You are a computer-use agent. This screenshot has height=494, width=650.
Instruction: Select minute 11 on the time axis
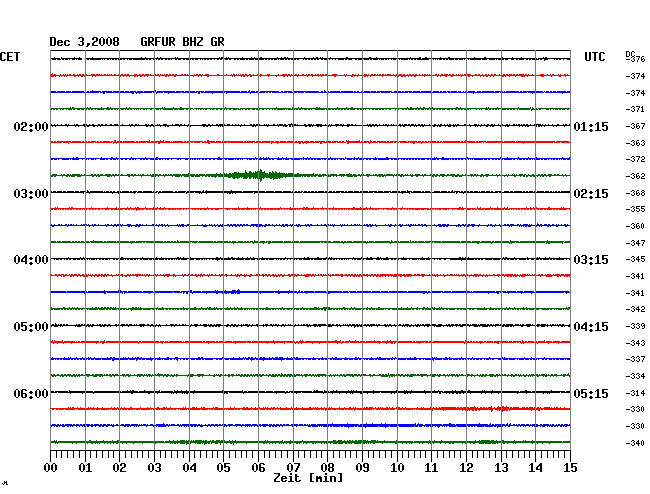pos(431,468)
